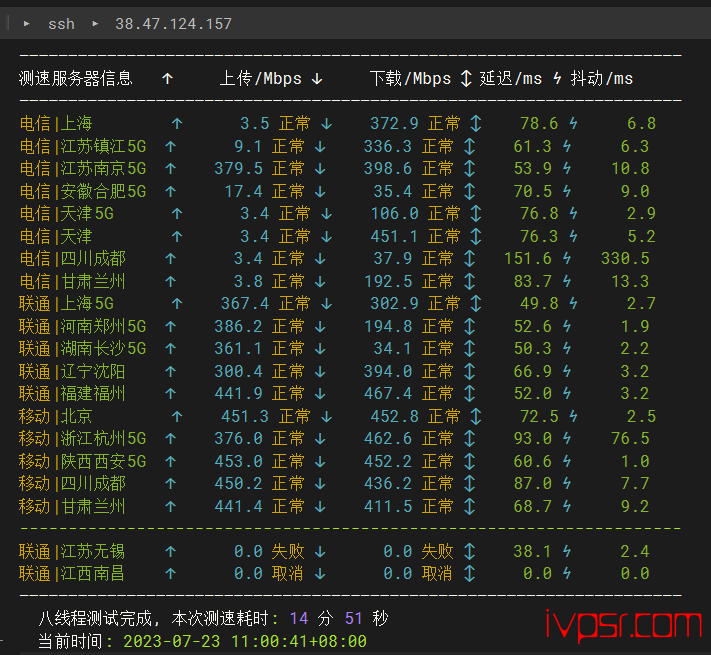Click the lightning icon in 移动|甘肃兰州 row
The image size is (711, 655).
tap(567, 506)
